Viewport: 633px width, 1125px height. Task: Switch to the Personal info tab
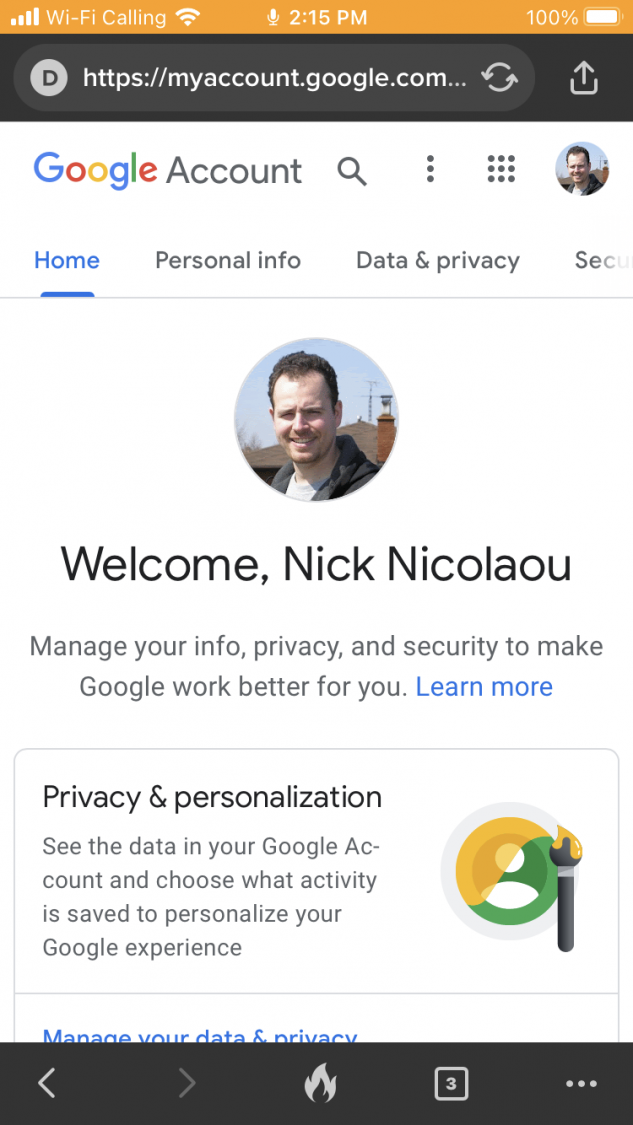[228, 261]
